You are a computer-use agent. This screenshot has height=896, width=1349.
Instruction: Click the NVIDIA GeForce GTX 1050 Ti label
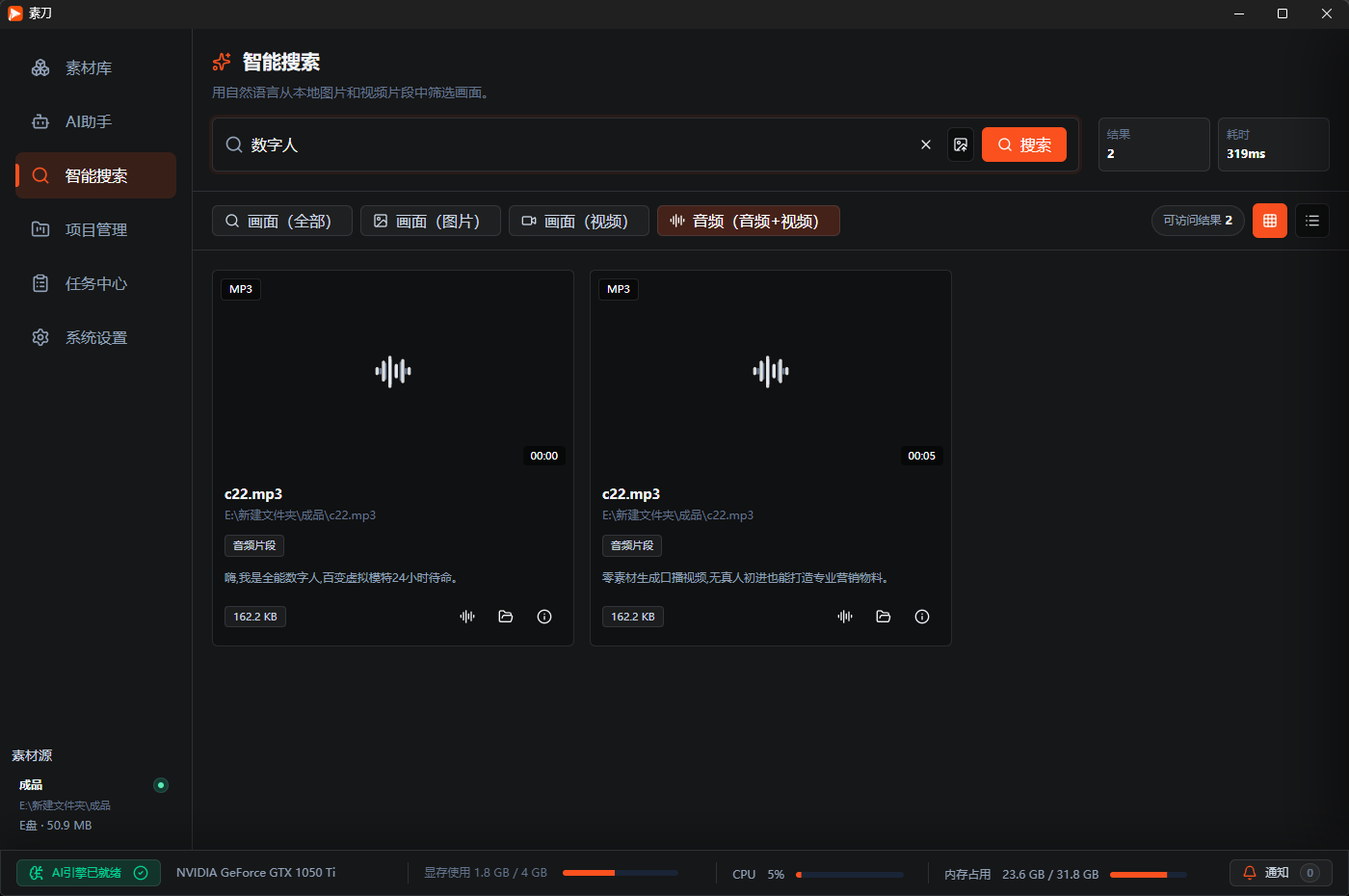tap(256, 873)
